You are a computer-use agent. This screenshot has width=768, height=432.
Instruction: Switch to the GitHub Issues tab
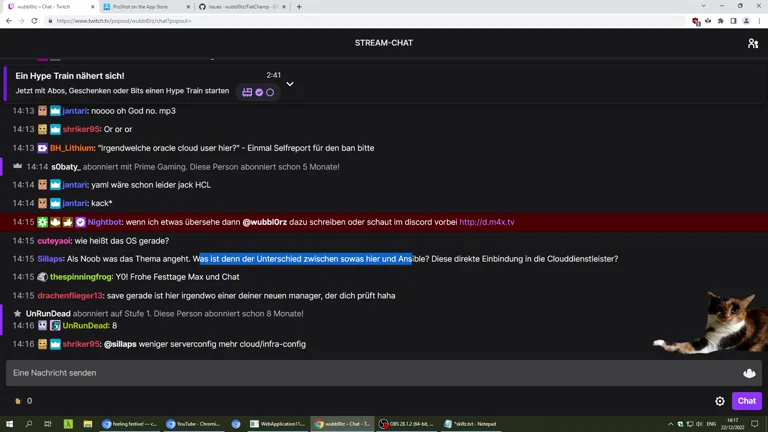pyautogui.click(x=240, y=7)
